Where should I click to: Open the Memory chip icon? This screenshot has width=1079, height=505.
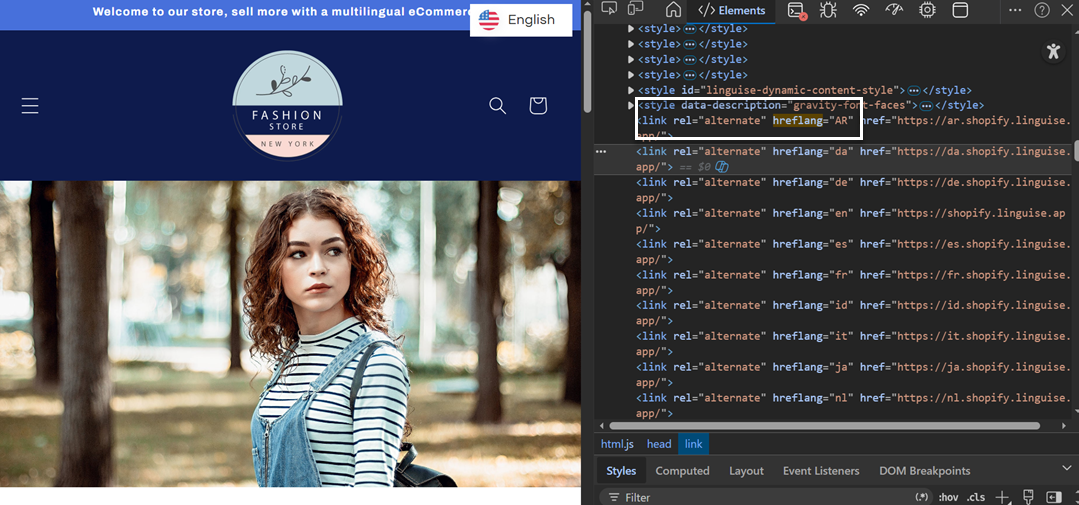pos(928,10)
